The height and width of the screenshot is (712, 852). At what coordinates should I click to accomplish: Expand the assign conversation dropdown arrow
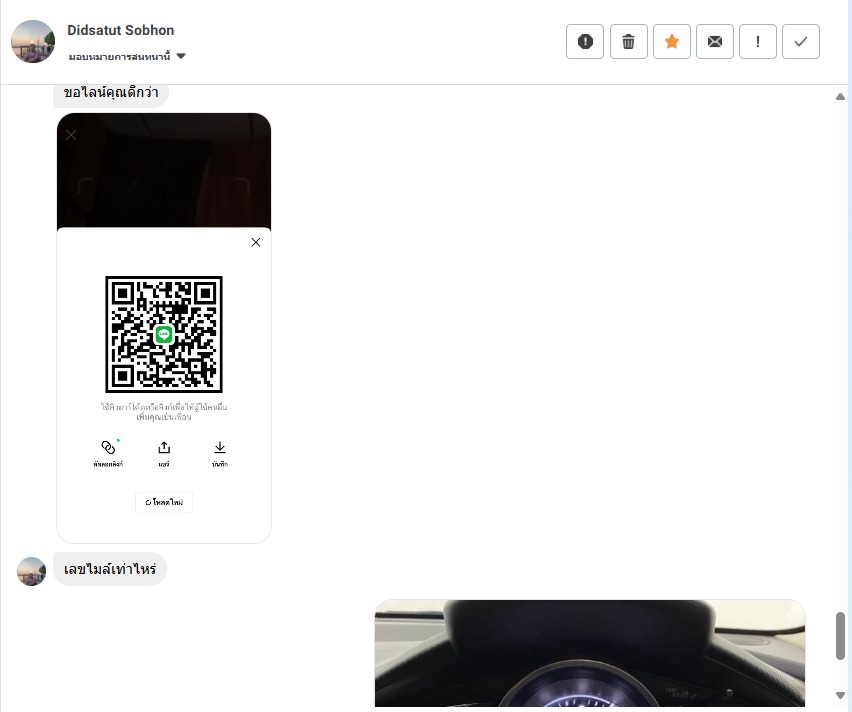(181, 56)
